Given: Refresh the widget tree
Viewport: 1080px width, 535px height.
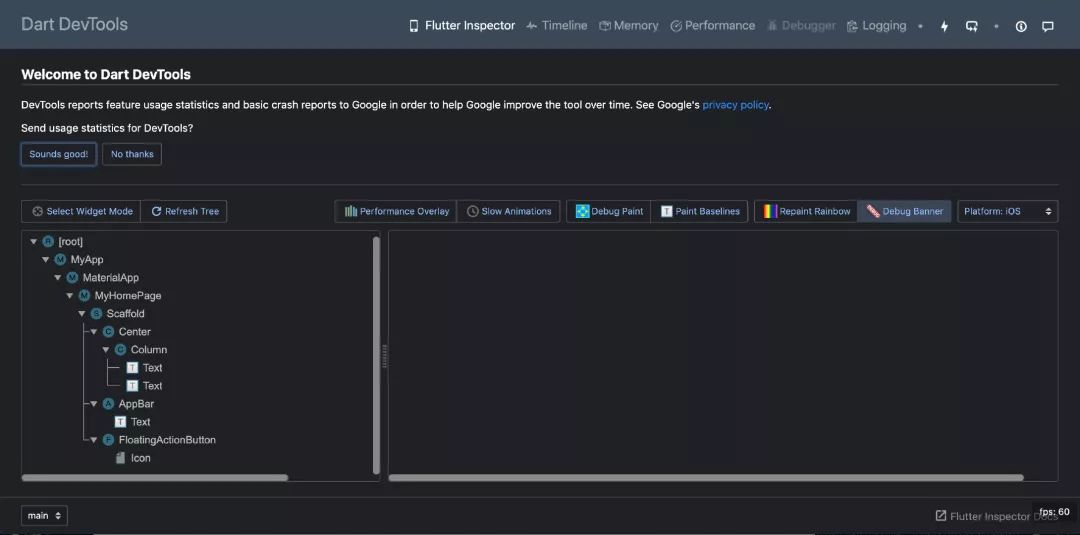Looking at the screenshot, I should pos(184,211).
